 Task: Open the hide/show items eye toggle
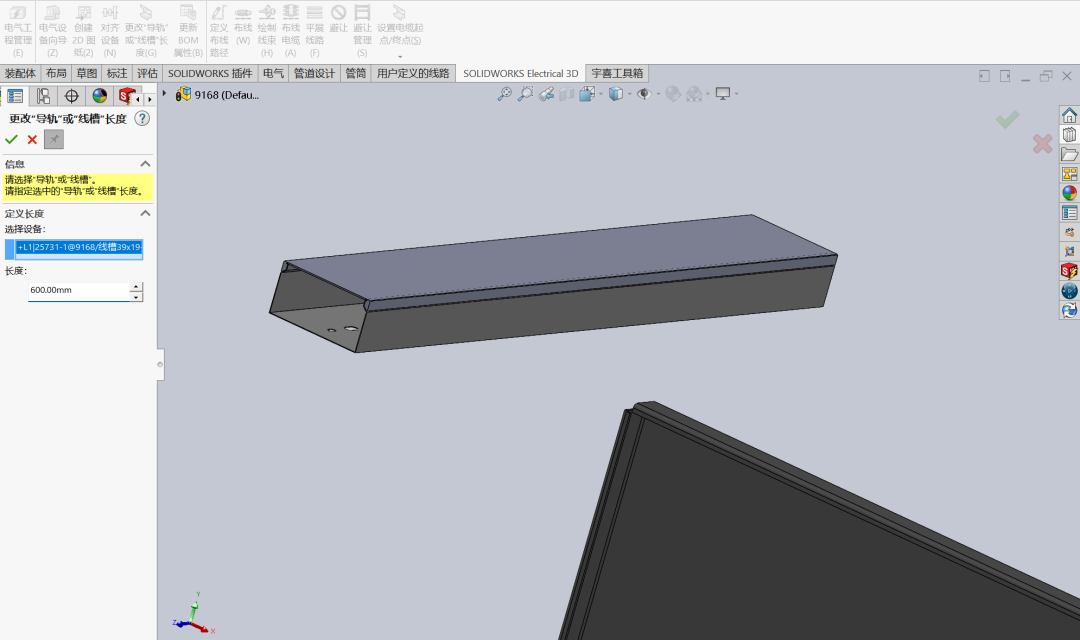[644, 93]
